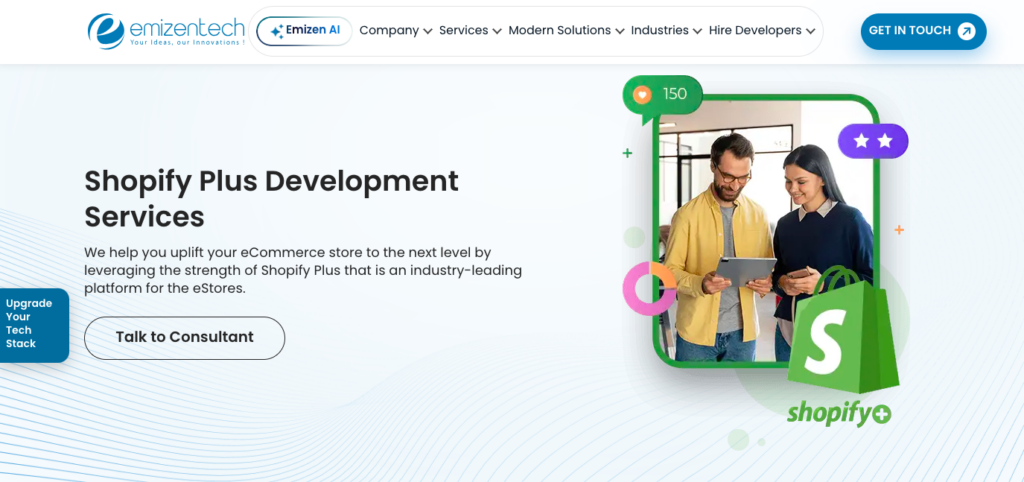
Task: Open the Hire Developers menu
Action: point(755,31)
